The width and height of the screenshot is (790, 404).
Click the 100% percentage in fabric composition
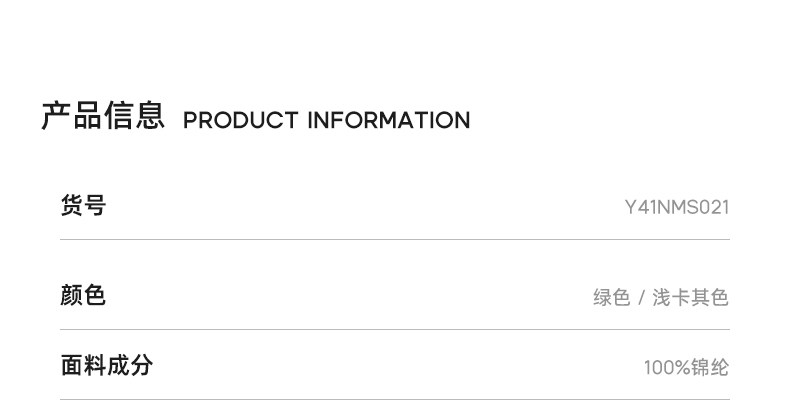pyautogui.click(x=667, y=368)
